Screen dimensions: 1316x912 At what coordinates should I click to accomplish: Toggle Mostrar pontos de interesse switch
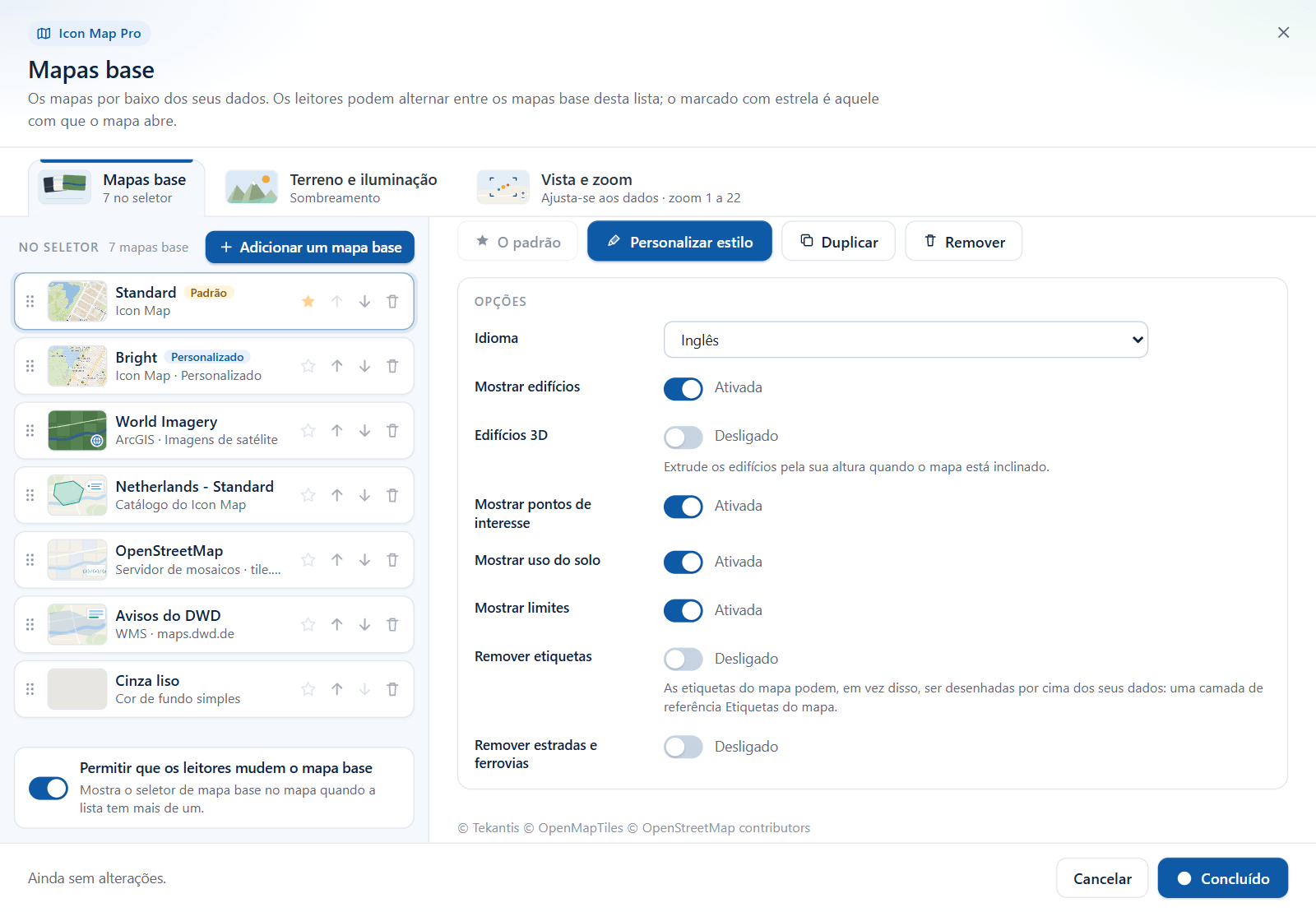(x=683, y=507)
